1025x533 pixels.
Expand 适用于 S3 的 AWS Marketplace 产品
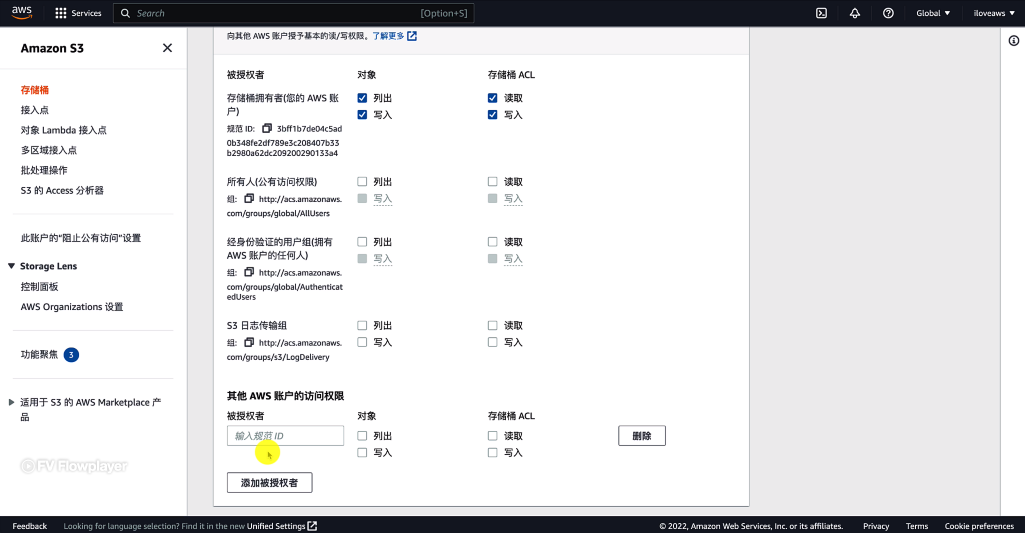click(11, 402)
